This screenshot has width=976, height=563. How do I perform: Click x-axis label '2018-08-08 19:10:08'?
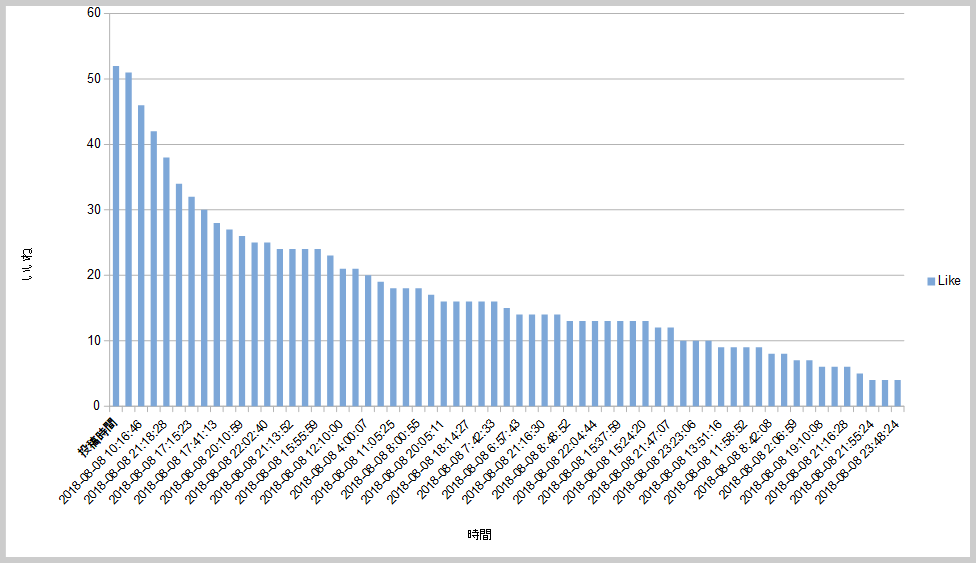(x=781, y=461)
